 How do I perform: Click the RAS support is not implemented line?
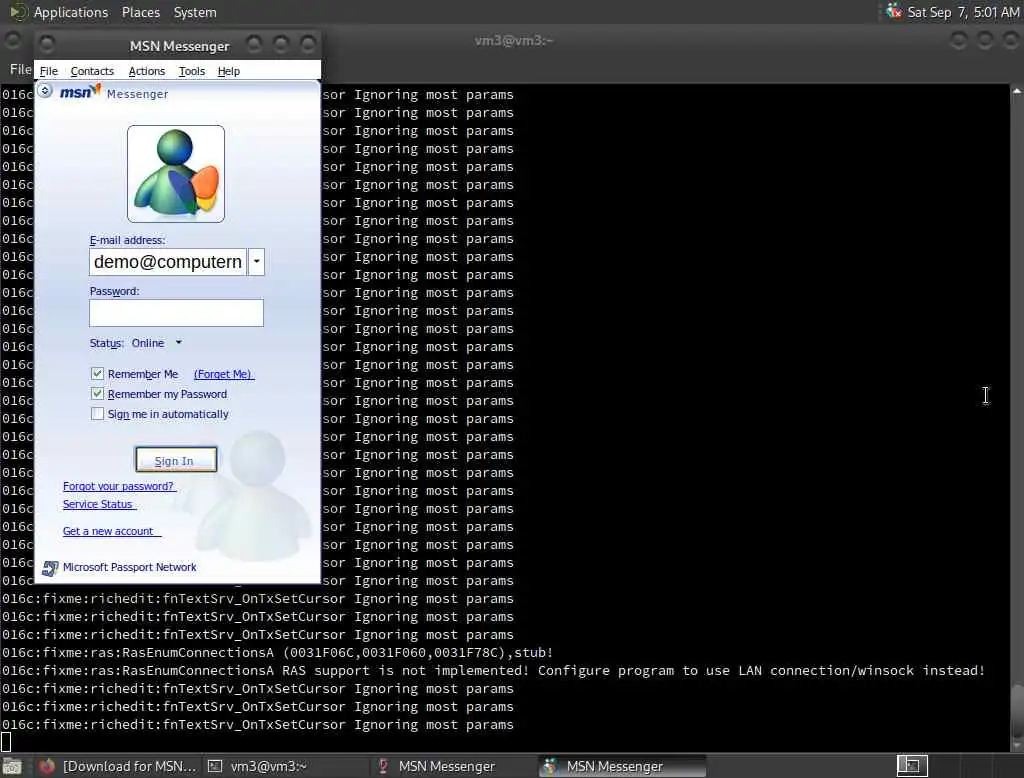[x=493, y=671]
